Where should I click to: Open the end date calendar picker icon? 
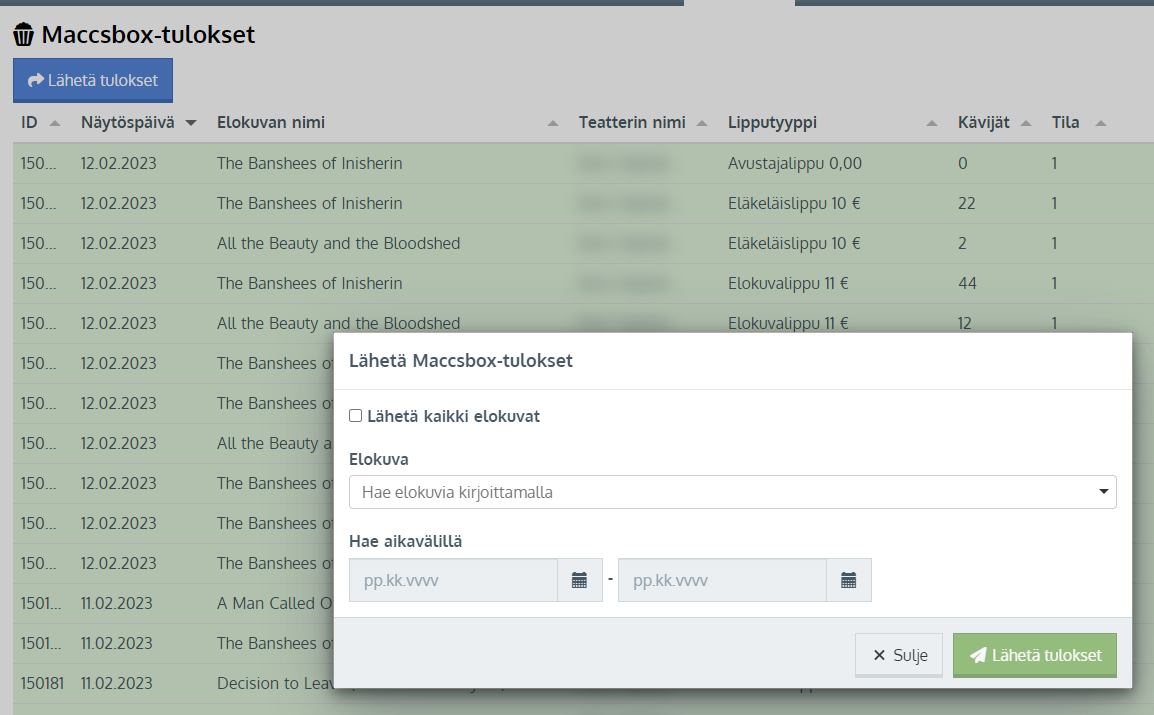[848, 580]
